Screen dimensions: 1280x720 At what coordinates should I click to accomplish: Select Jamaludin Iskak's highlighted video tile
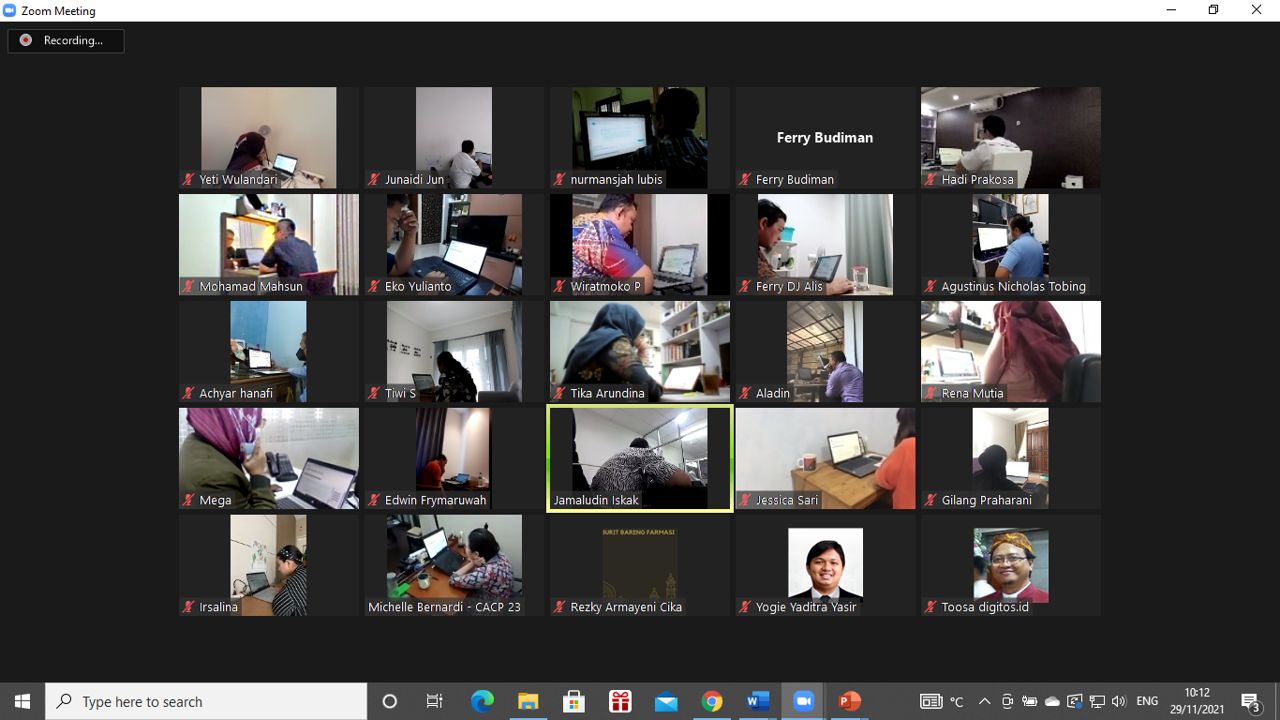640,458
